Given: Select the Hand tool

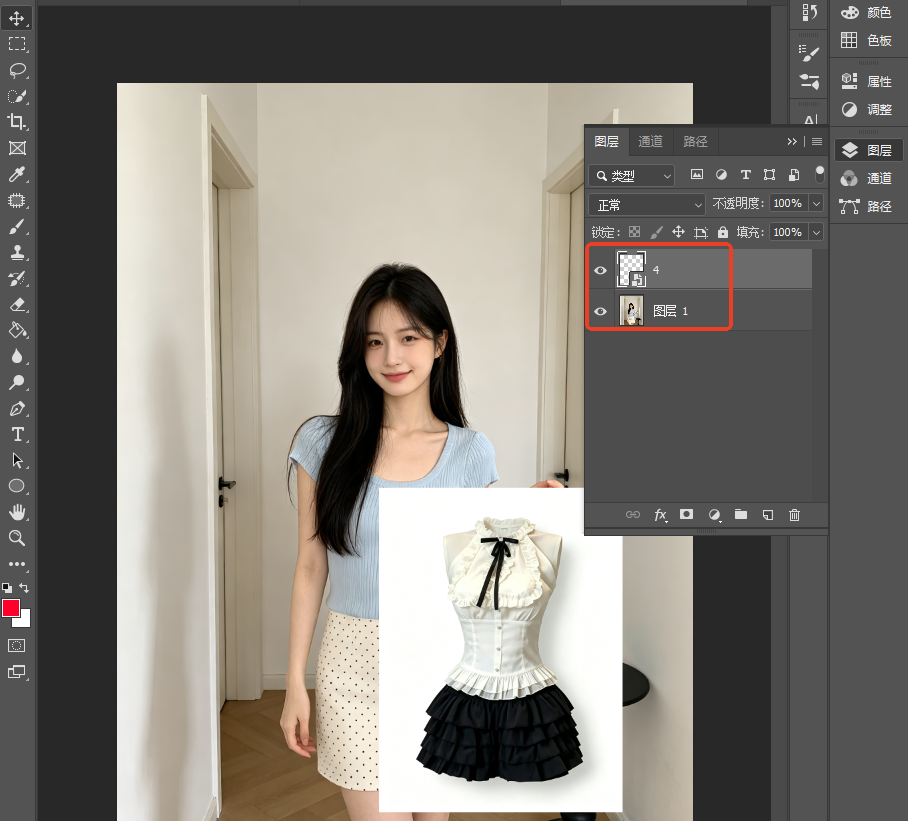Looking at the screenshot, I should coord(17,512).
